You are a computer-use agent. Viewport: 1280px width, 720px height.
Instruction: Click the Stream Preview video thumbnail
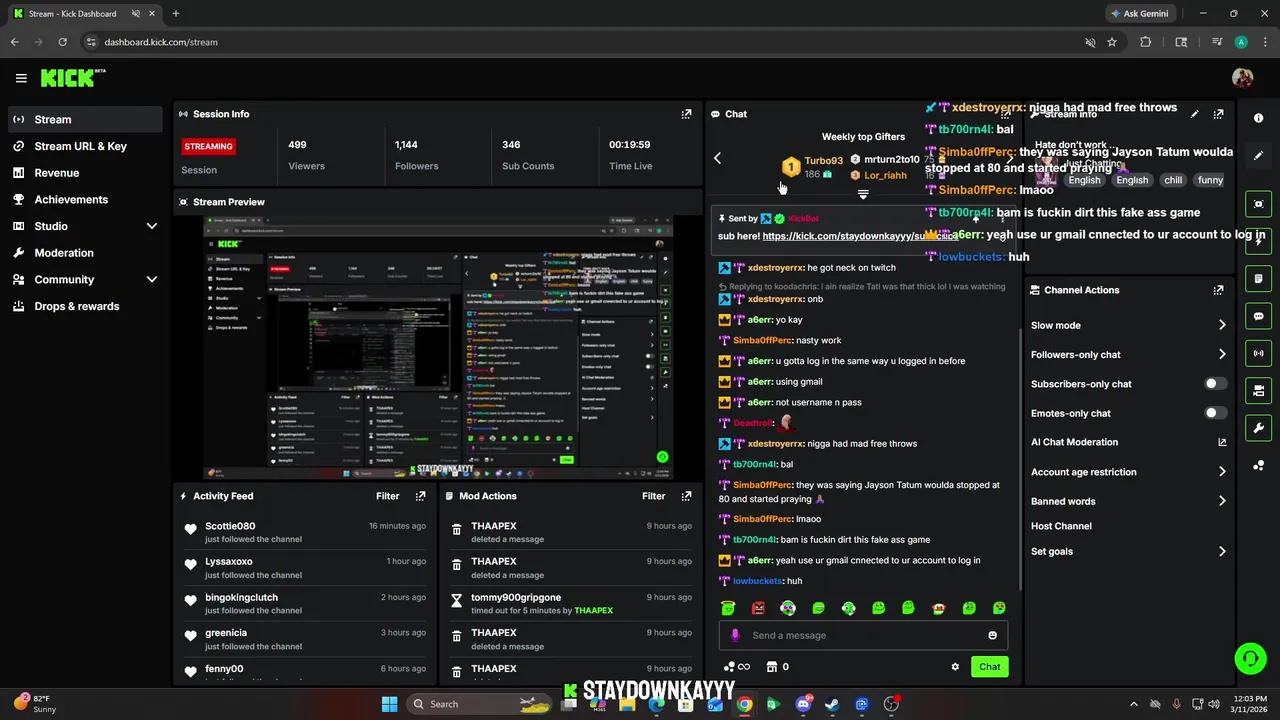point(438,347)
